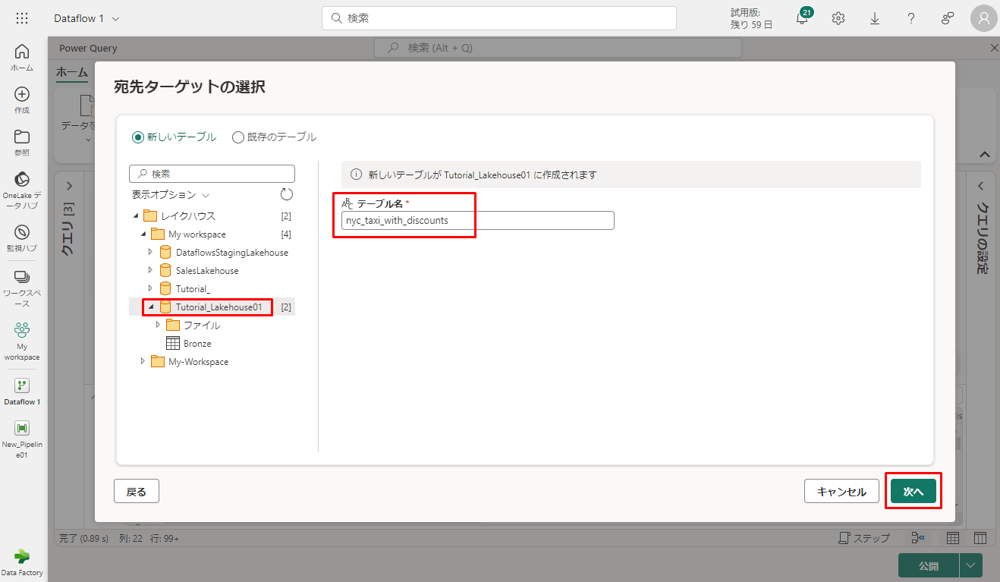The height and width of the screenshot is (582, 1000).
Task: Click the 戻る button
Action: click(136, 491)
